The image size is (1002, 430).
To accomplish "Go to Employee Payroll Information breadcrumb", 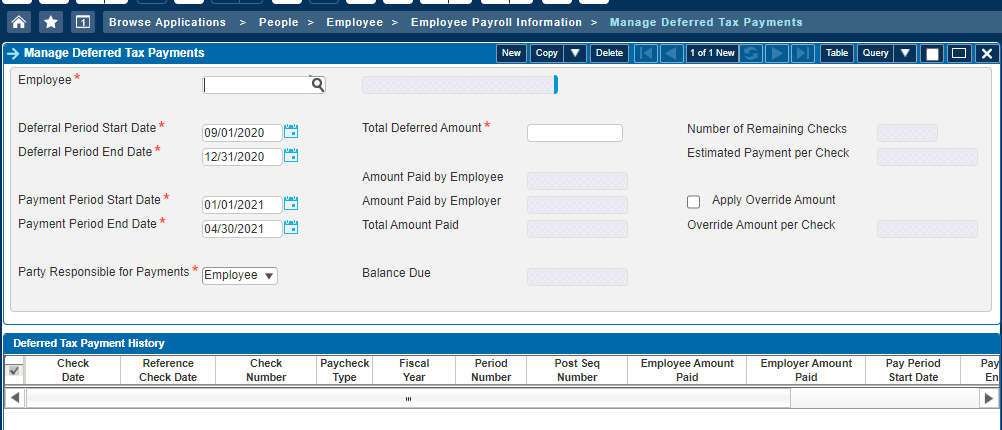I will tap(496, 21).
